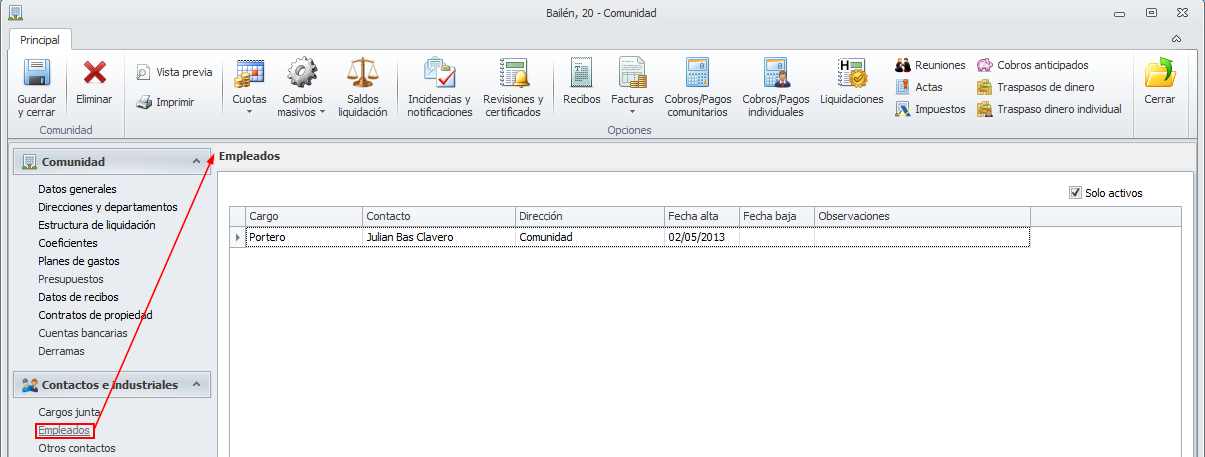Image resolution: width=1205 pixels, height=457 pixels.
Task: Click the Cerrar folder icon
Action: click(1160, 73)
